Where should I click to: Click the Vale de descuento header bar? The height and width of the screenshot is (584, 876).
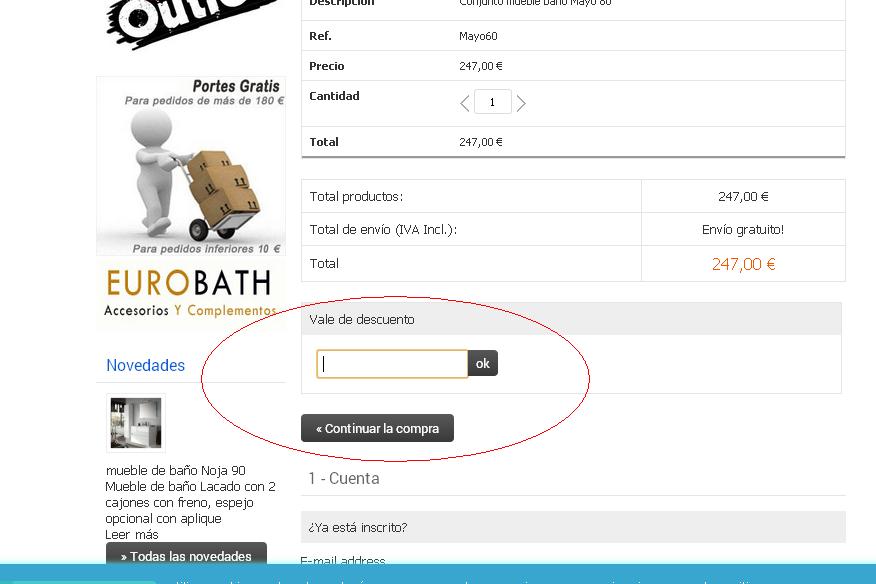point(571,319)
